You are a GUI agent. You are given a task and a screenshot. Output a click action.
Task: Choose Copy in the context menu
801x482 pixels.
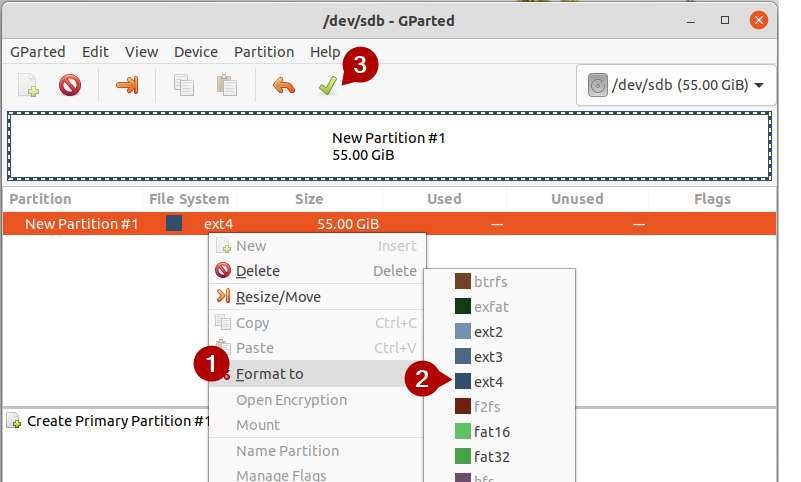tap(317, 323)
